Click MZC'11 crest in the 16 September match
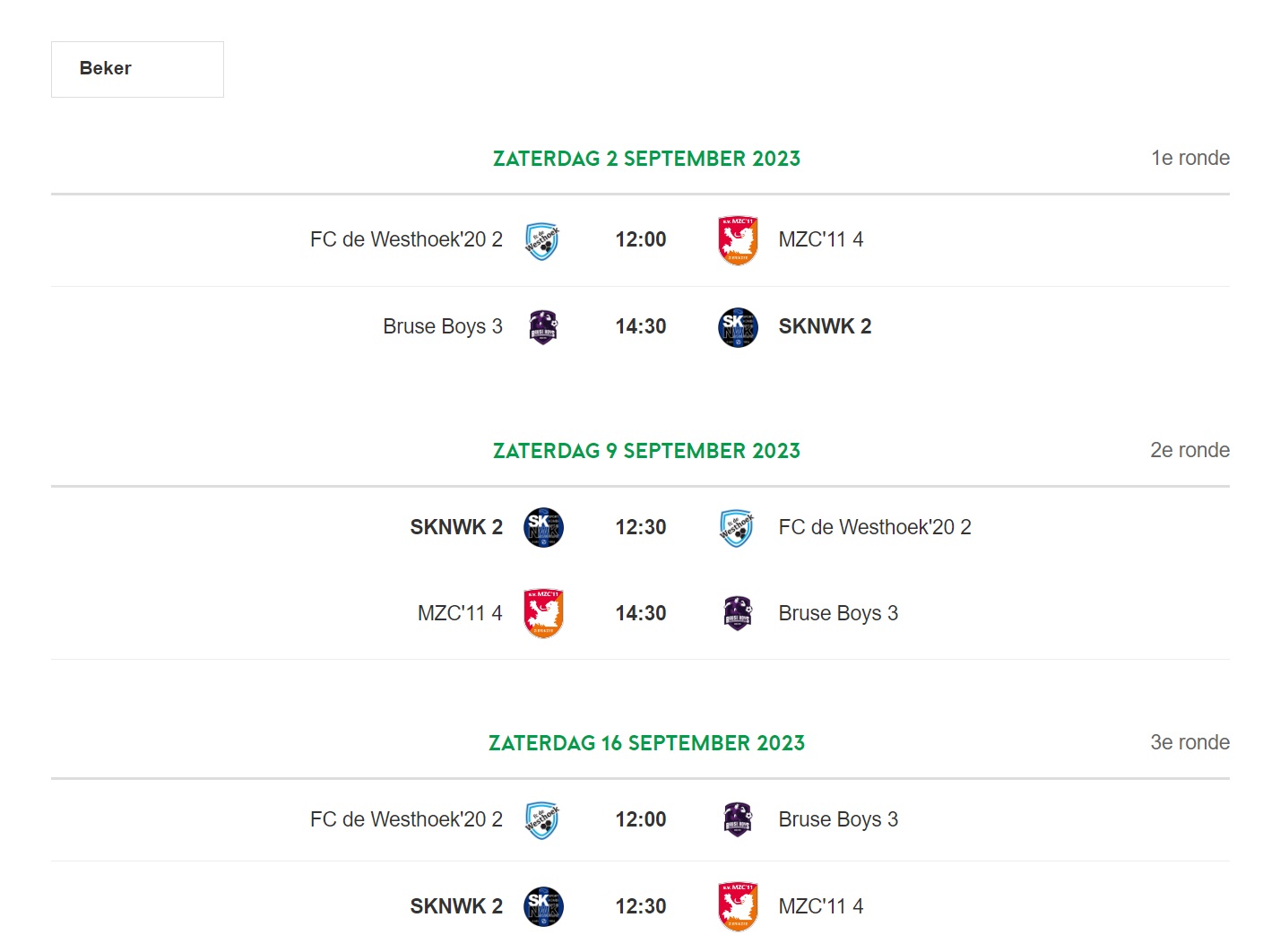This screenshot has width=1280, height=952. click(x=738, y=906)
